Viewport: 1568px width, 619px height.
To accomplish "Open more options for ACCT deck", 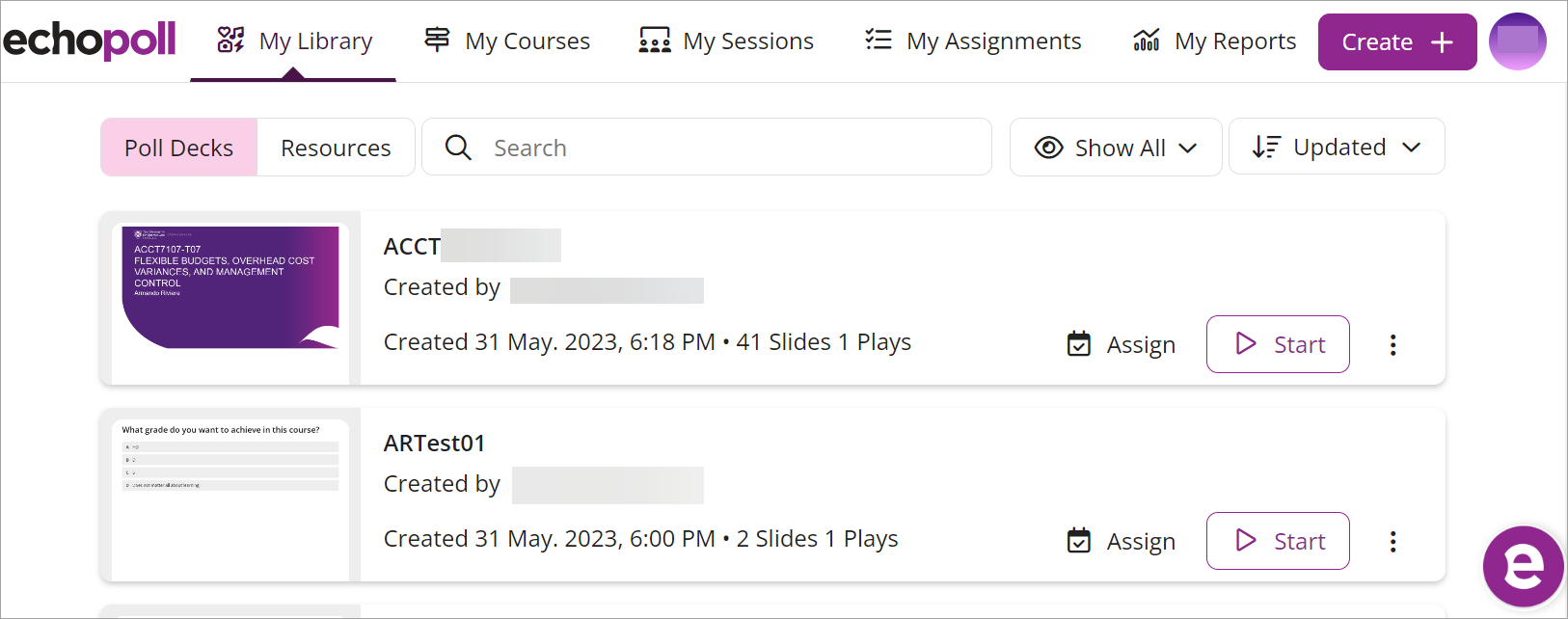I will tap(1392, 345).
